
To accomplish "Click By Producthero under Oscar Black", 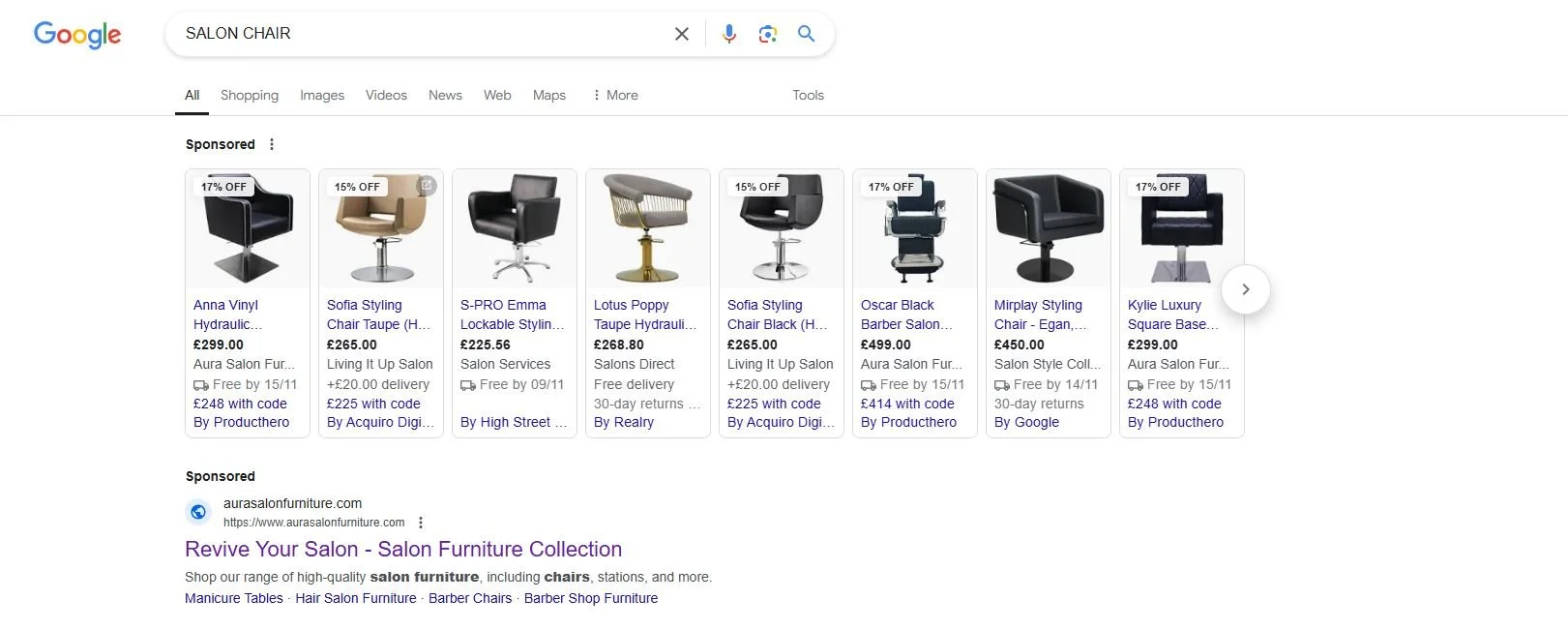I will 908,422.
